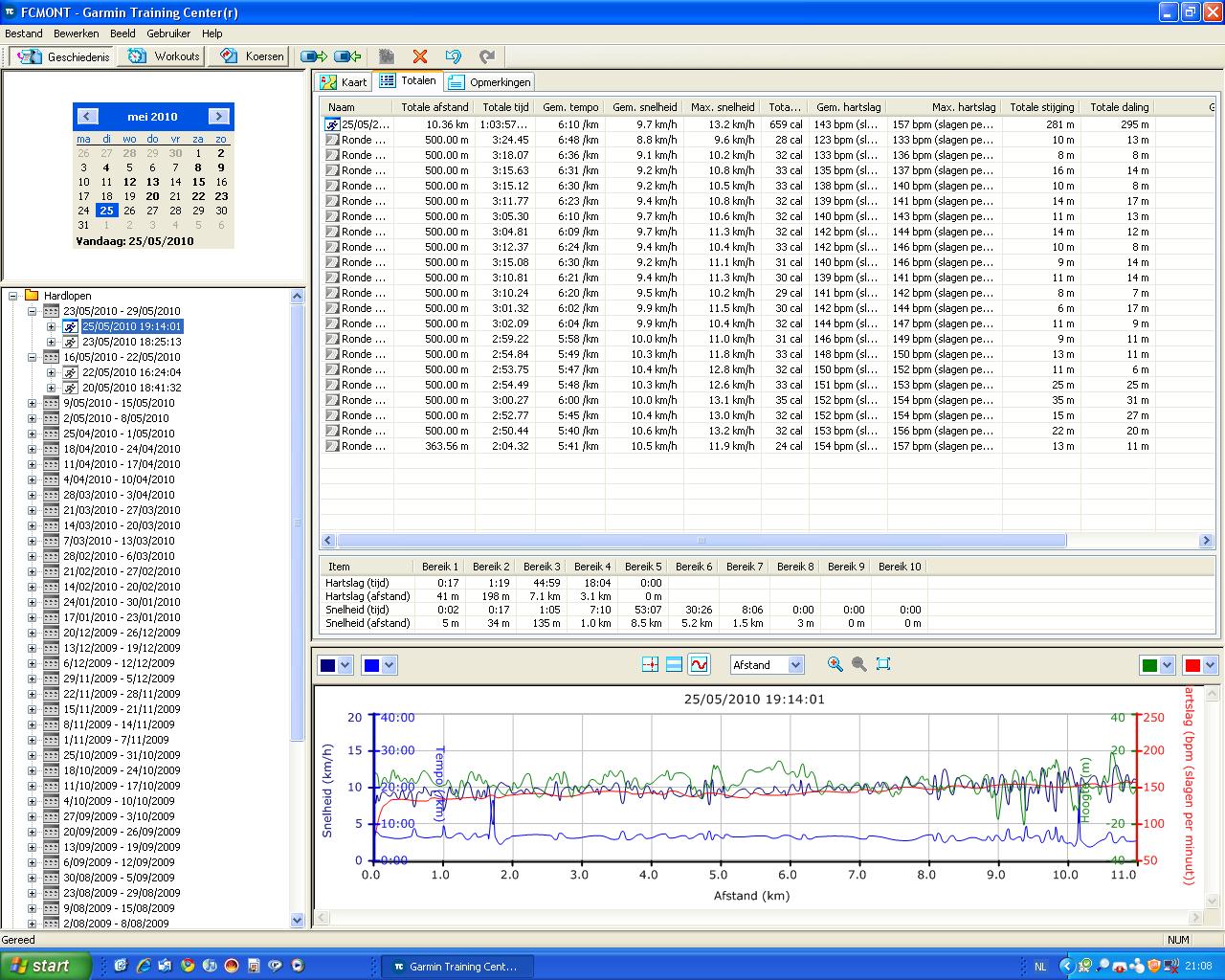The height and width of the screenshot is (980, 1225).
Task: Zoom out on the graph
Action: pos(858,664)
